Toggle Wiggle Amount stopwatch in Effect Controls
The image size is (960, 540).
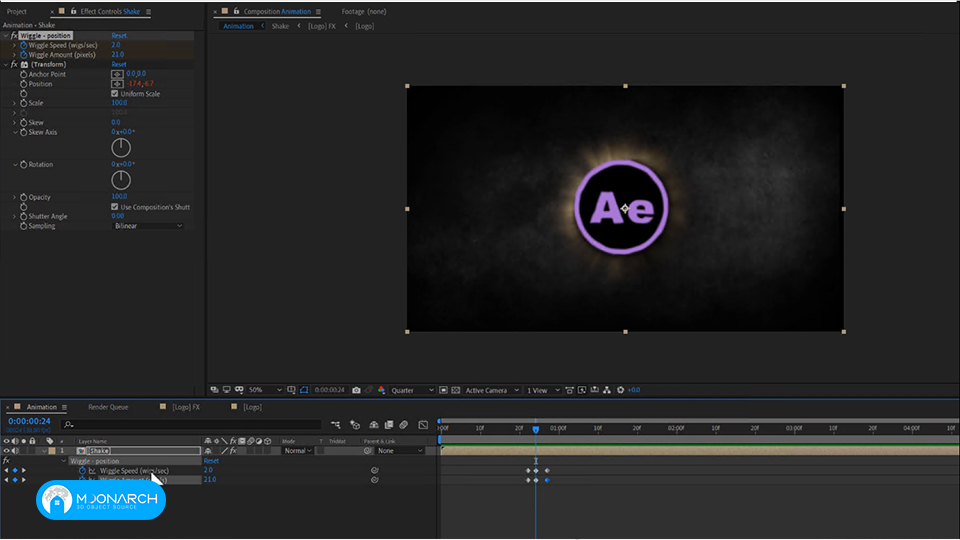click(23, 54)
